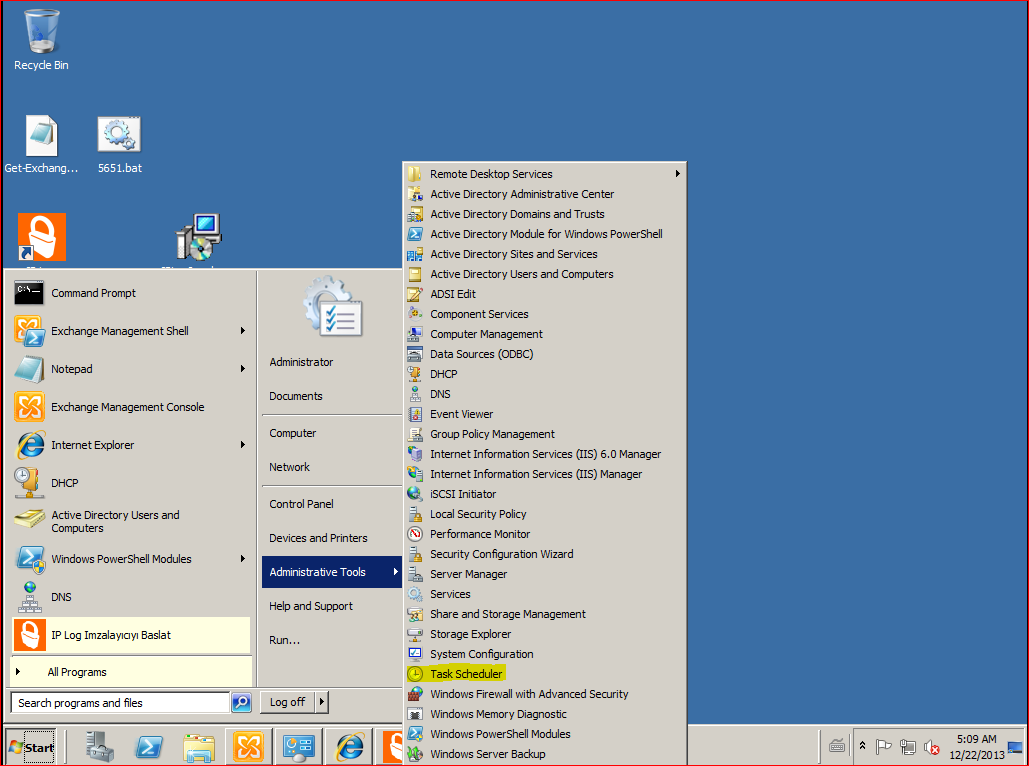
Task: Open Log off options arrow
Action: (322, 702)
